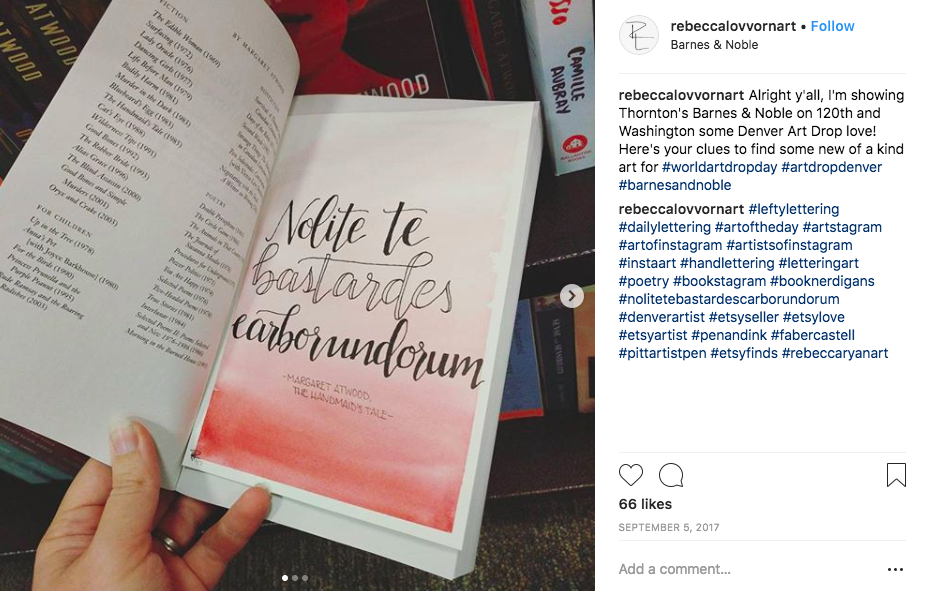Screen dimensions: 925x591
Task: Open Barnes & Noble location
Action: click(x=714, y=45)
